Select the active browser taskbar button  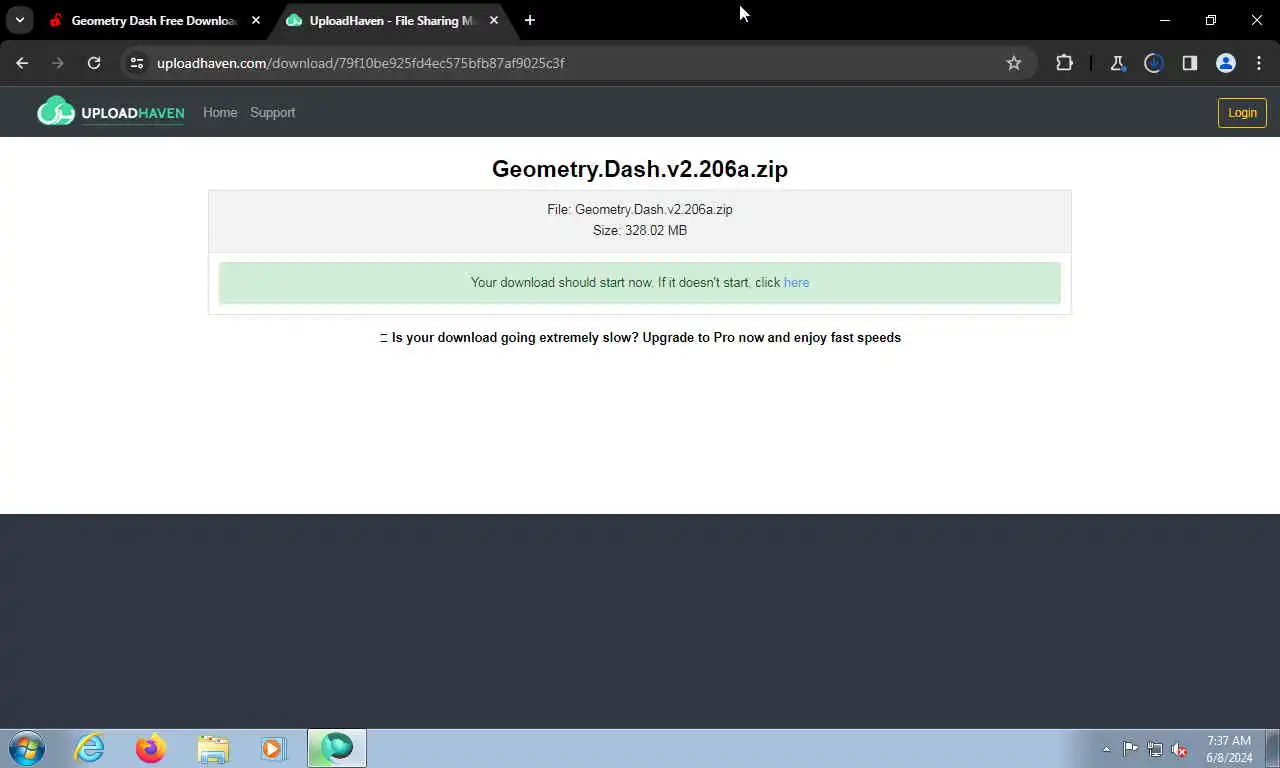click(337, 748)
